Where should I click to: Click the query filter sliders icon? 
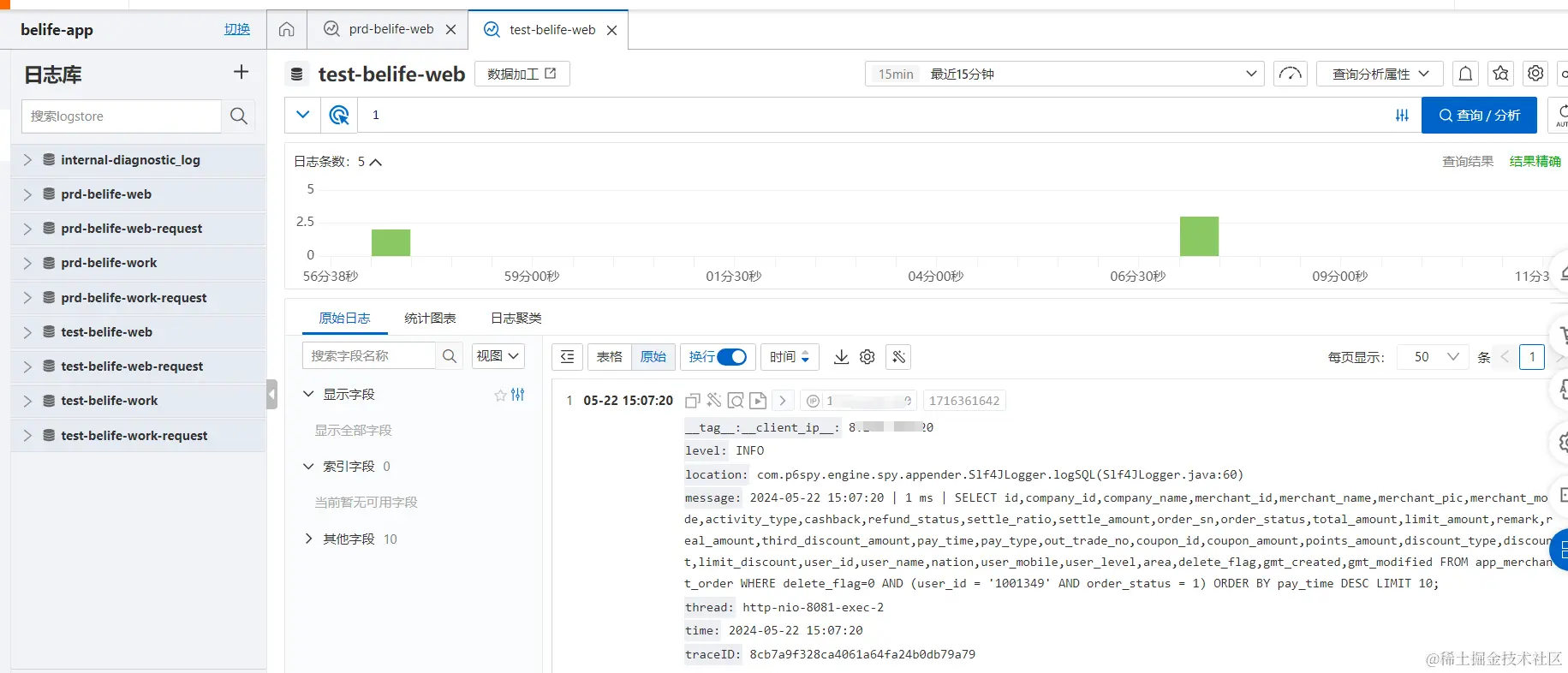pyautogui.click(x=1402, y=116)
